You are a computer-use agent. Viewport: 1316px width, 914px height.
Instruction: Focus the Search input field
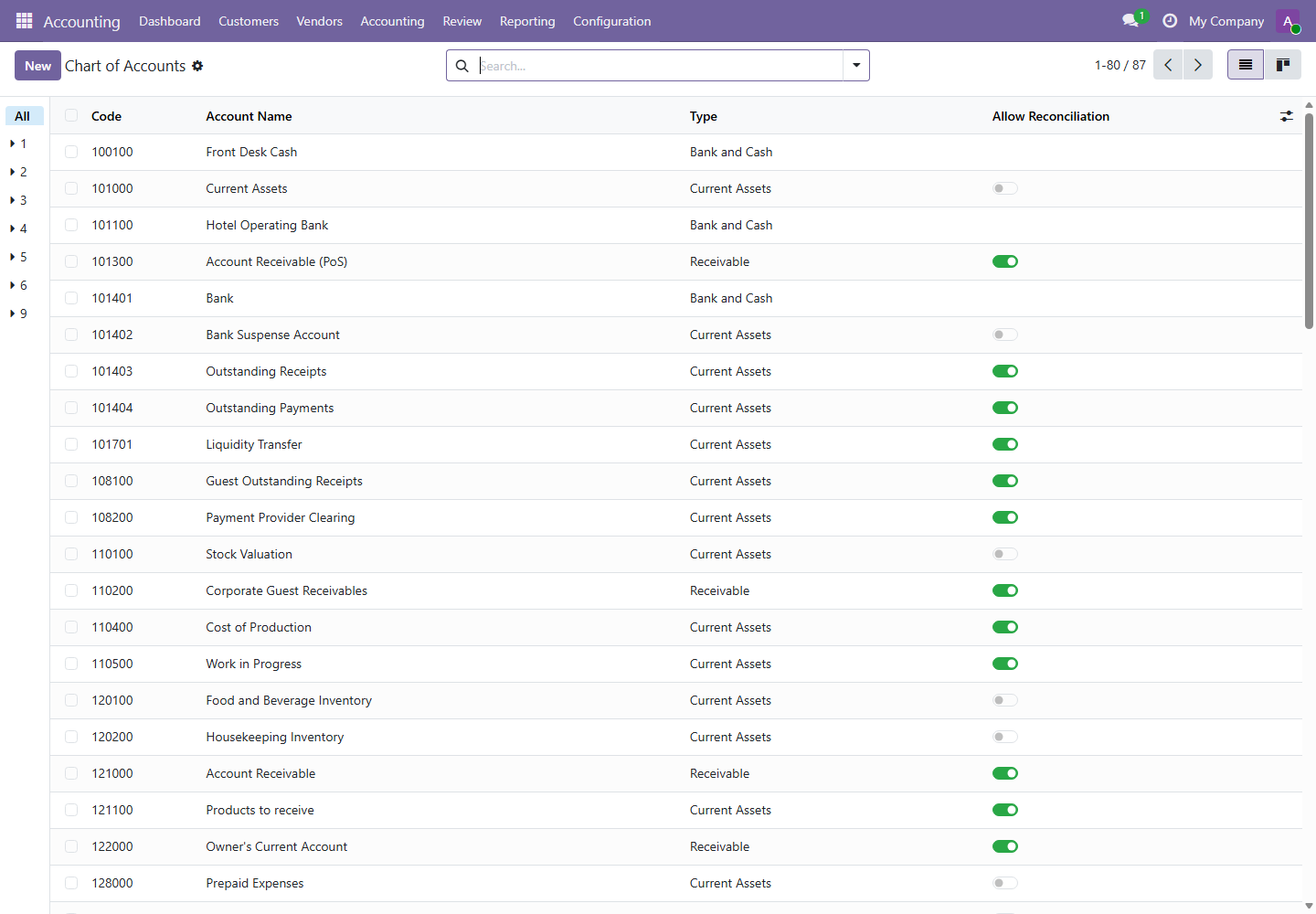coord(660,66)
